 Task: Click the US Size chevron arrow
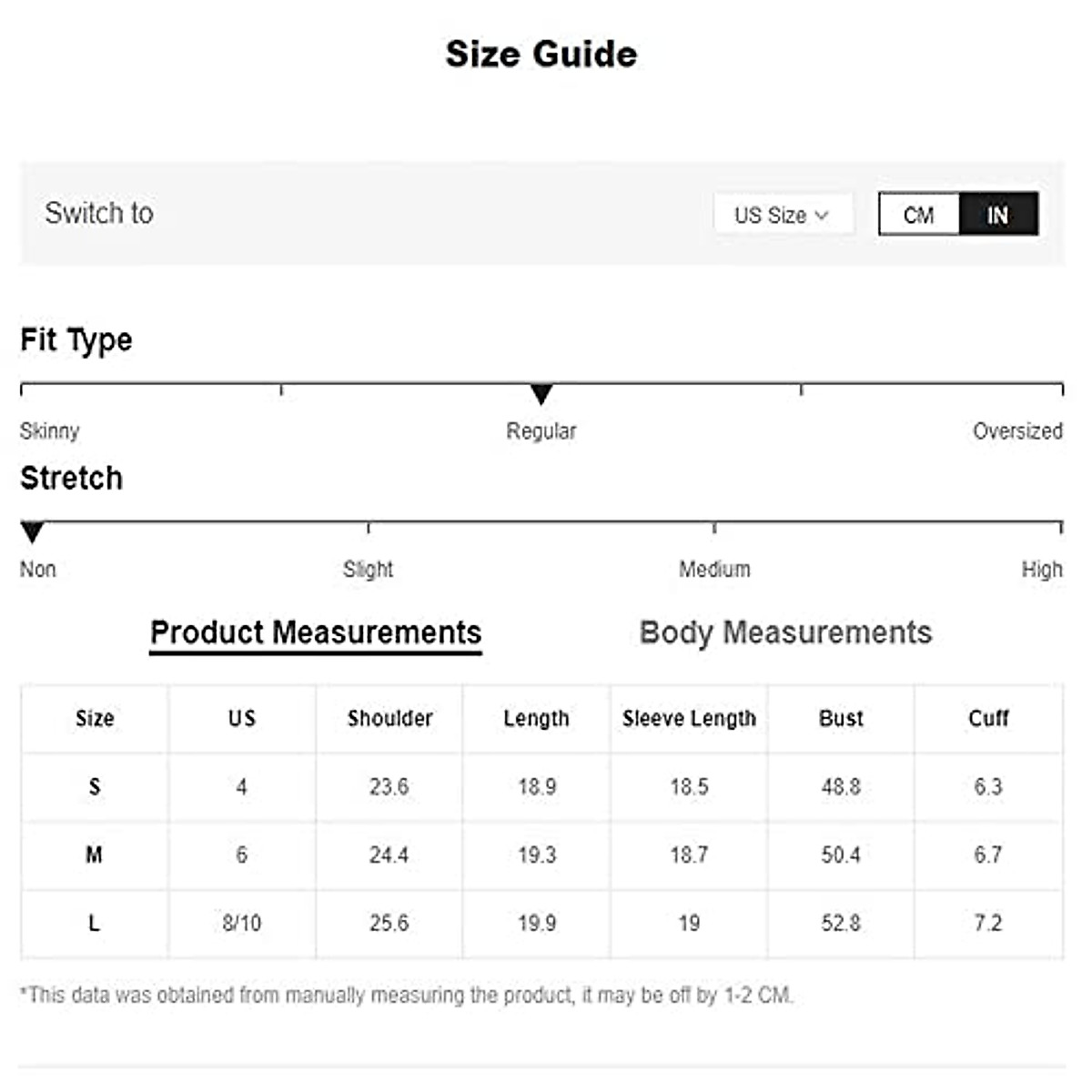822,216
